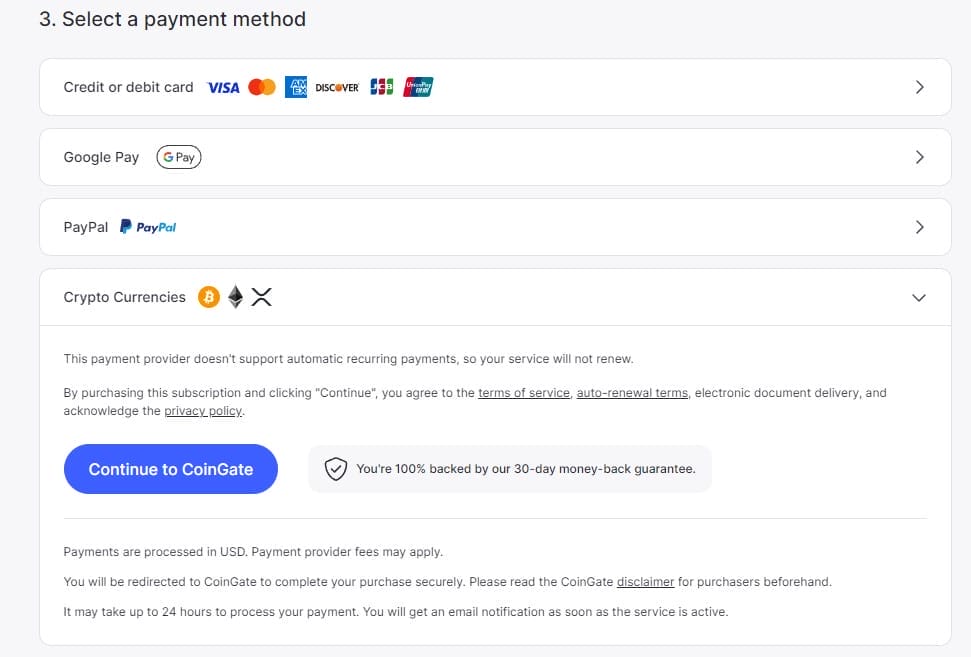The height and width of the screenshot is (657, 971).
Task: Click the Ethereum icon
Action: click(x=235, y=297)
